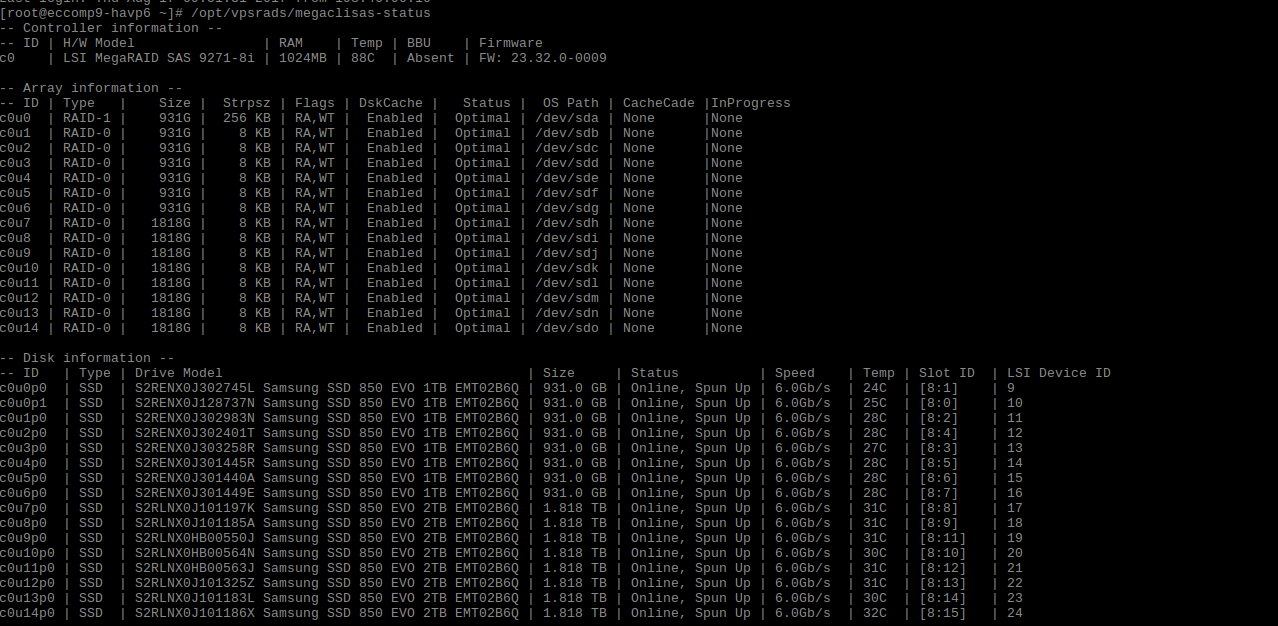The image size is (1278, 626).
Task: Select the LSI MegaRAID SAS 9271-8i model text
Action: (159, 58)
